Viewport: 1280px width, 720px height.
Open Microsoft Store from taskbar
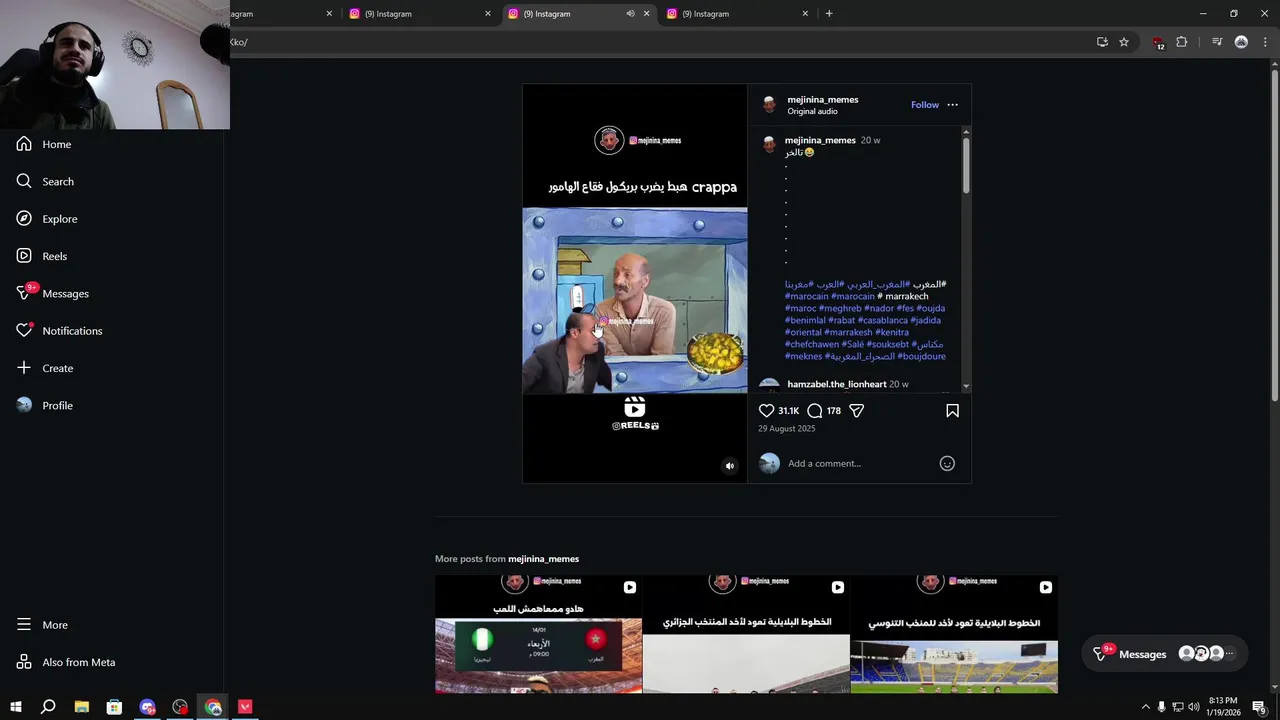point(114,707)
